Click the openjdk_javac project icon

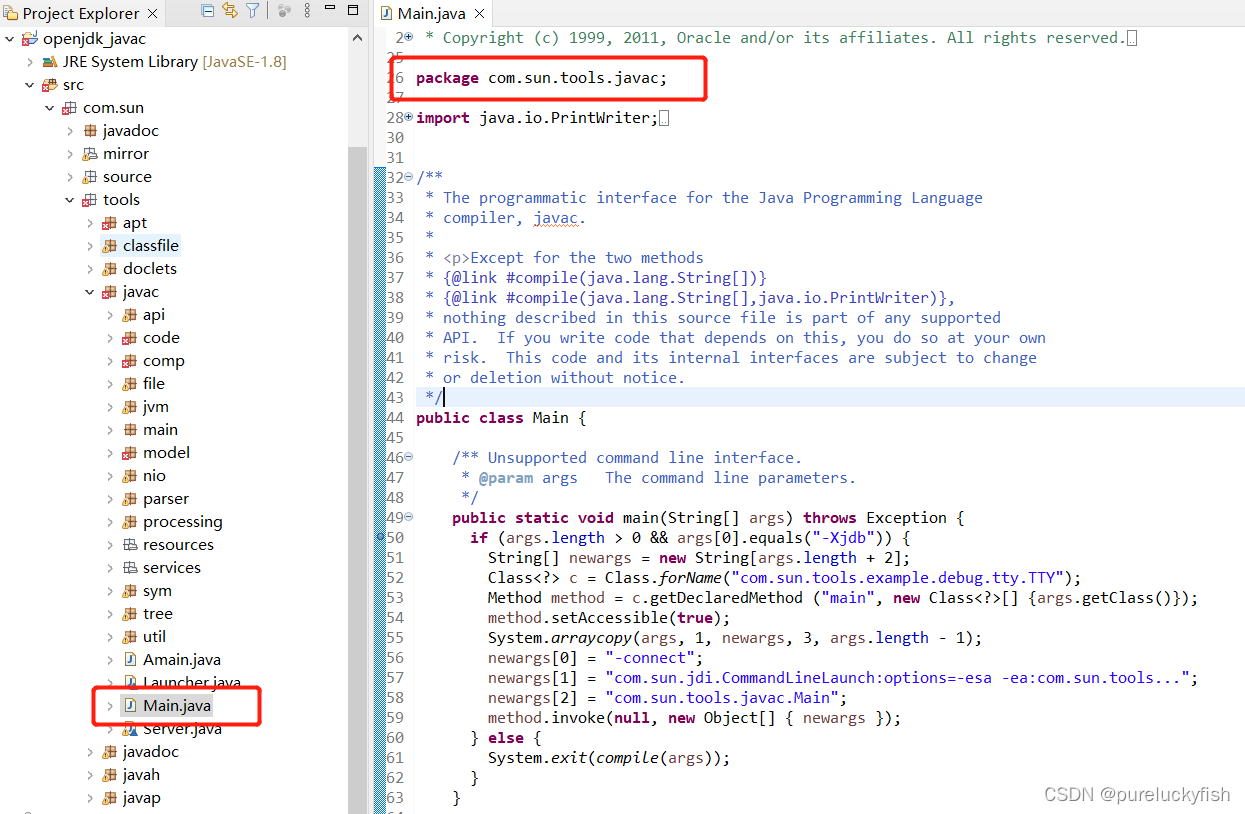click(x=30, y=39)
